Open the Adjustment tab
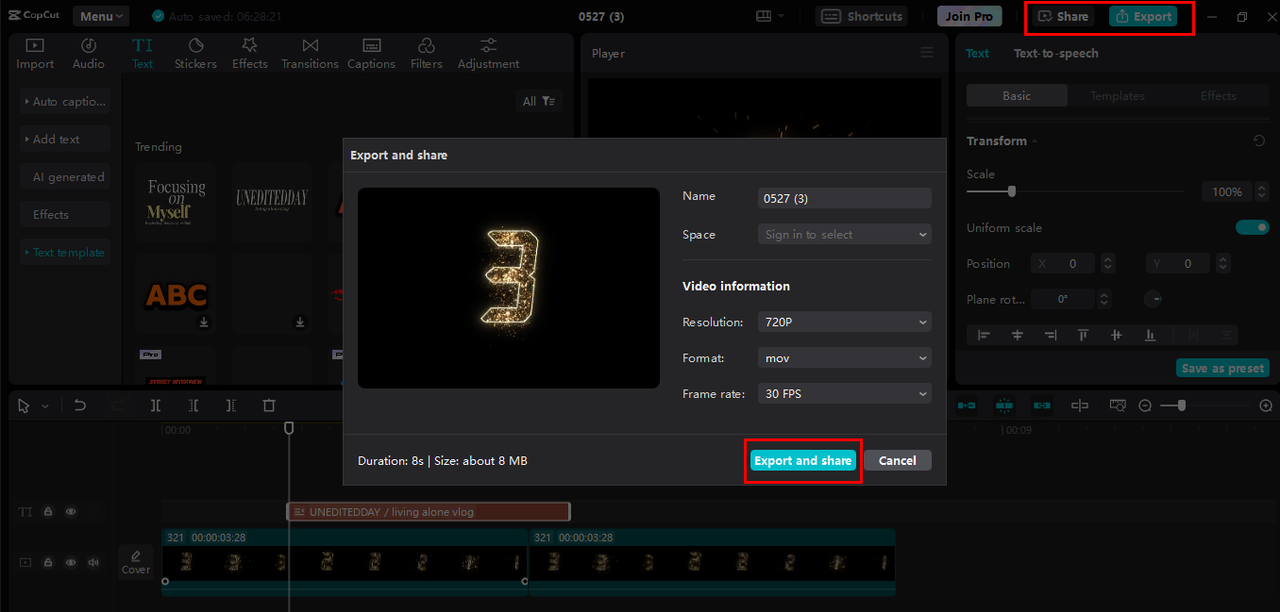 click(488, 54)
